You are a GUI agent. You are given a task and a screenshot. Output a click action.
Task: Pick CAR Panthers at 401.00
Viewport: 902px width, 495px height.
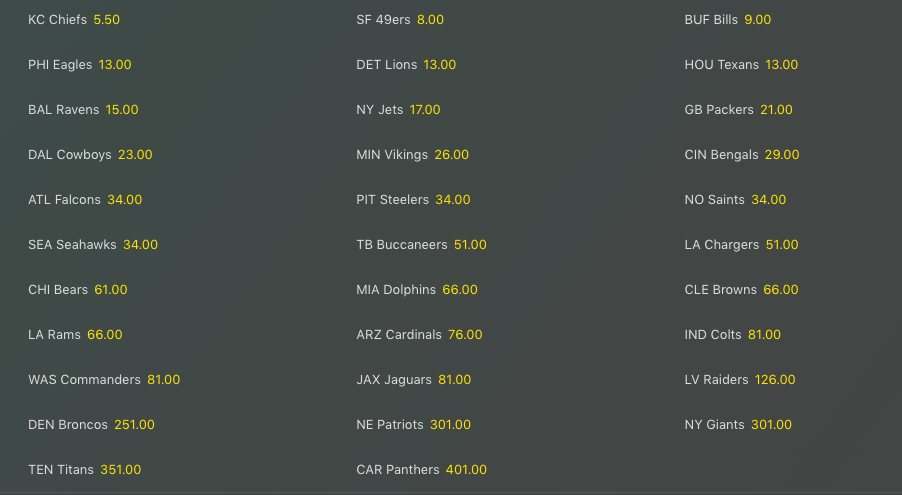click(466, 470)
